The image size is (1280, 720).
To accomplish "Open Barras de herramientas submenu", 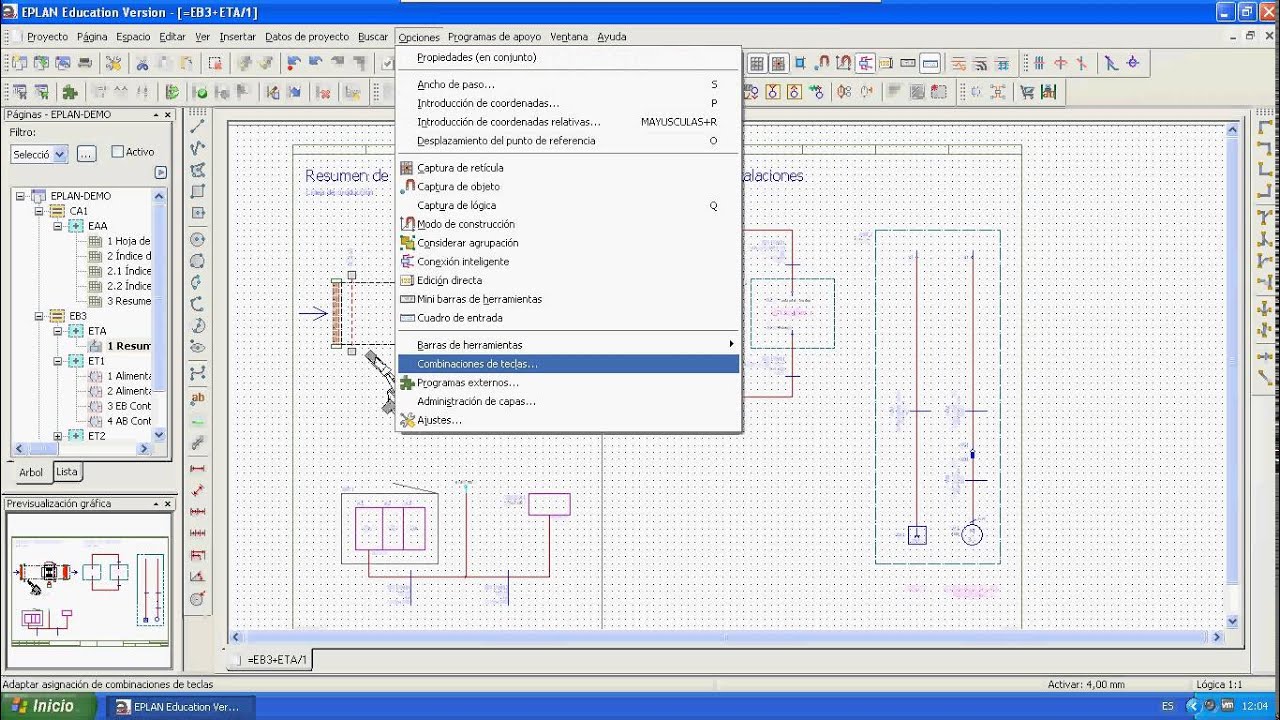I will coord(569,345).
